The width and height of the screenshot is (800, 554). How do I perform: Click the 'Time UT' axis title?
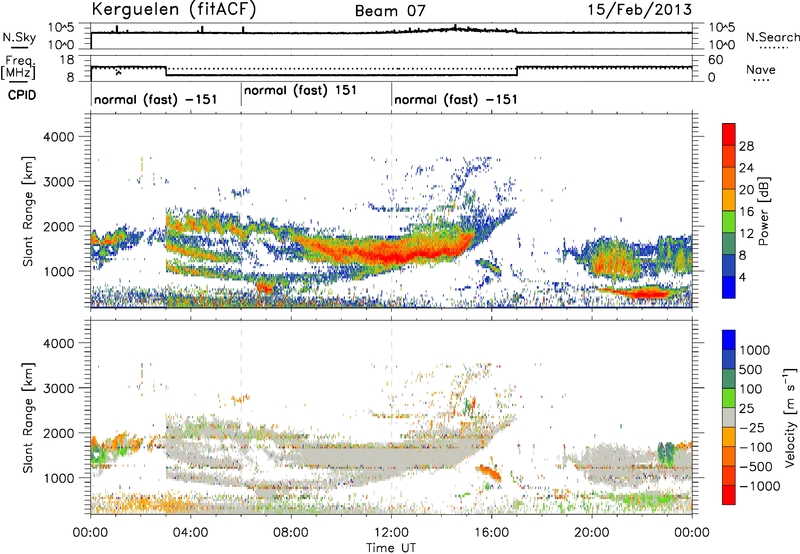(x=391, y=548)
